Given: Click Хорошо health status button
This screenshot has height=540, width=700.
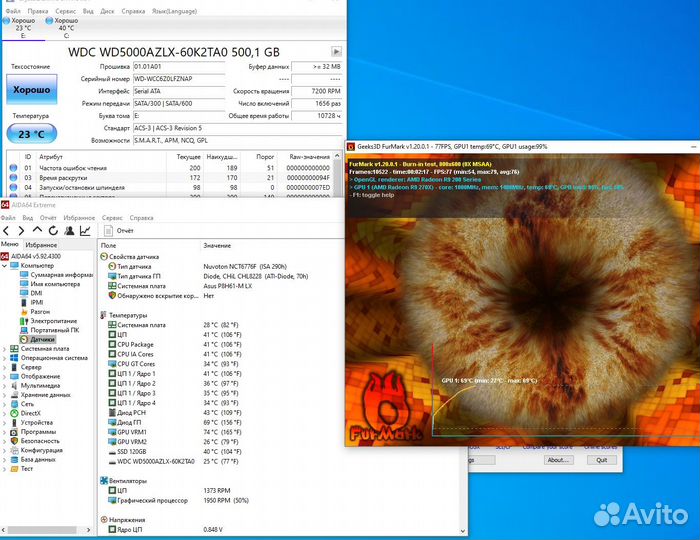Looking at the screenshot, I should 32,89.
